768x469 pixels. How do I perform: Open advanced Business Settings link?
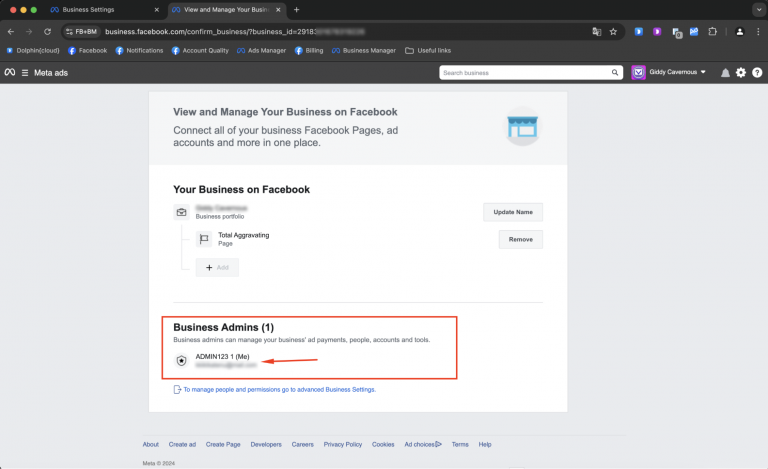pos(280,390)
